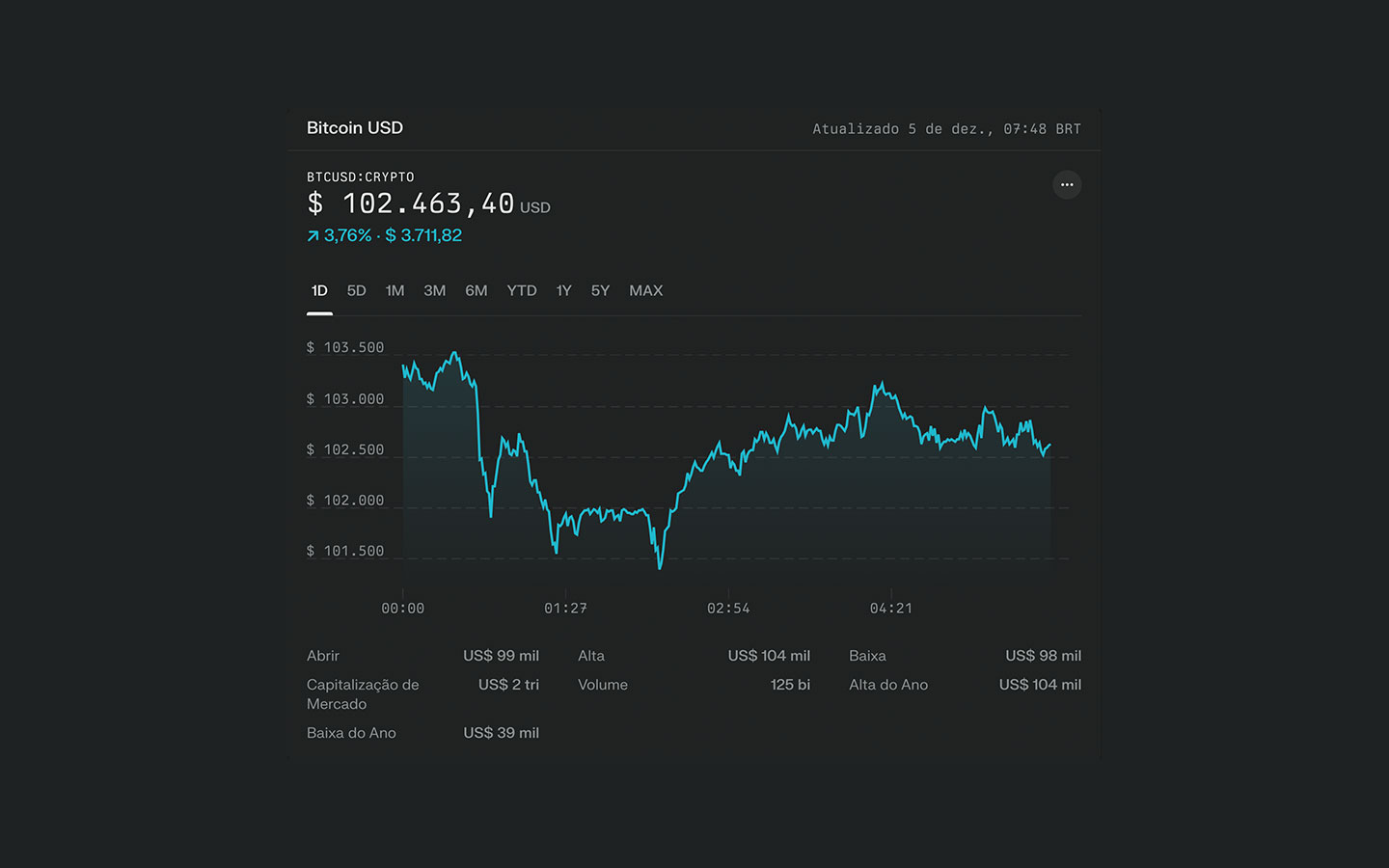Open the three-dot more options menu

point(1067,184)
